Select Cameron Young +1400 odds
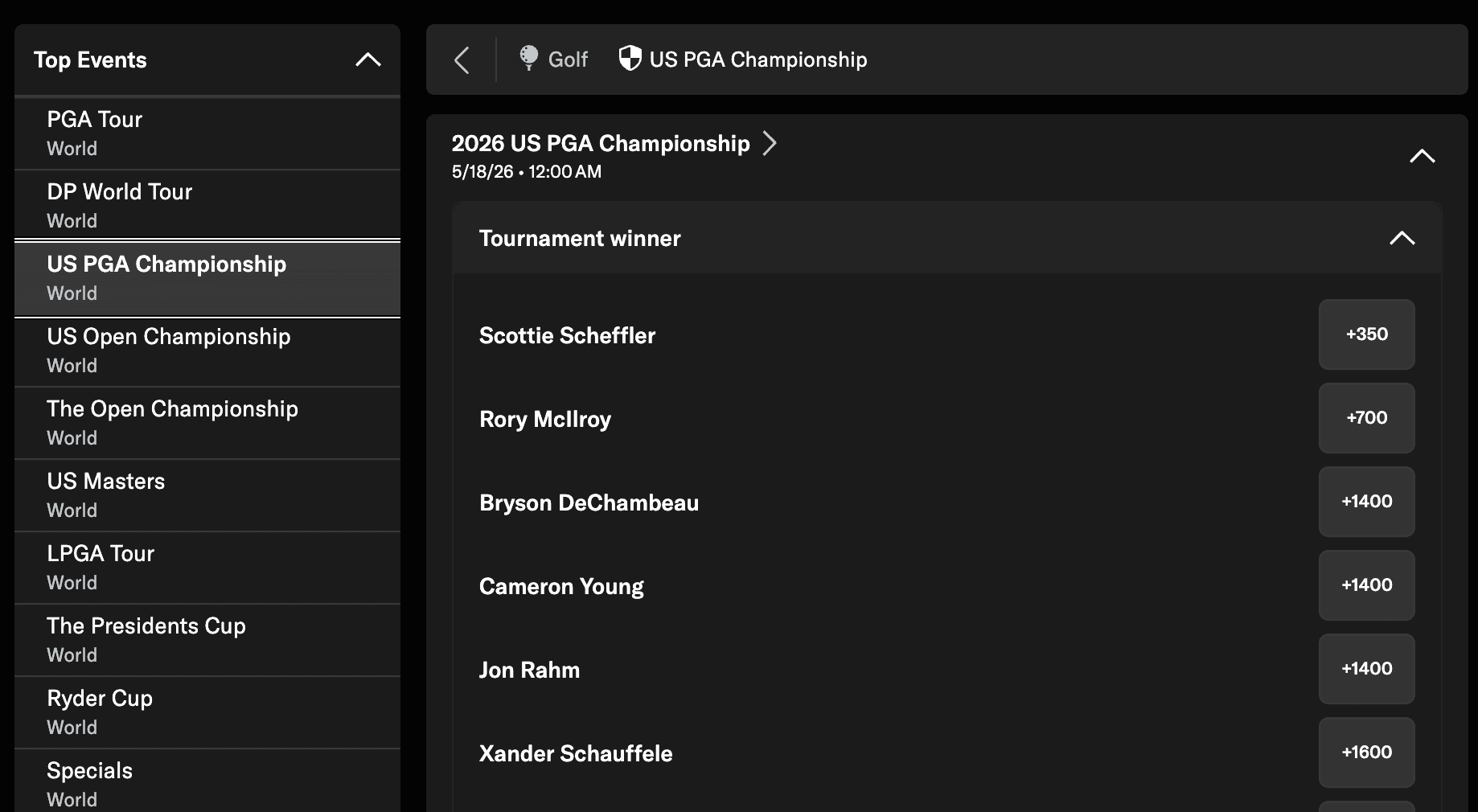This screenshot has width=1478, height=812. pyautogui.click(x=1366, y=585)
